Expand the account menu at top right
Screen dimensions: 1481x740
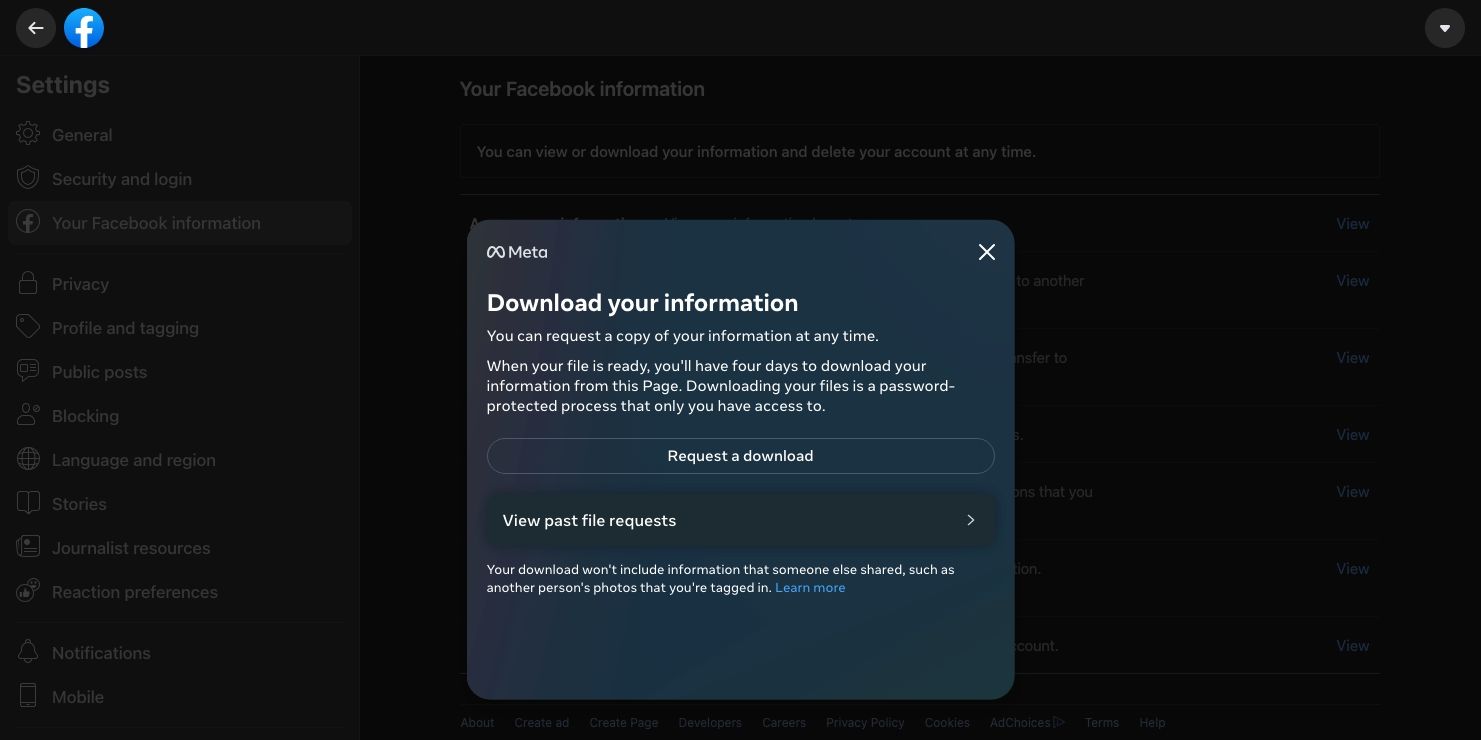[x=1444, y=28]
